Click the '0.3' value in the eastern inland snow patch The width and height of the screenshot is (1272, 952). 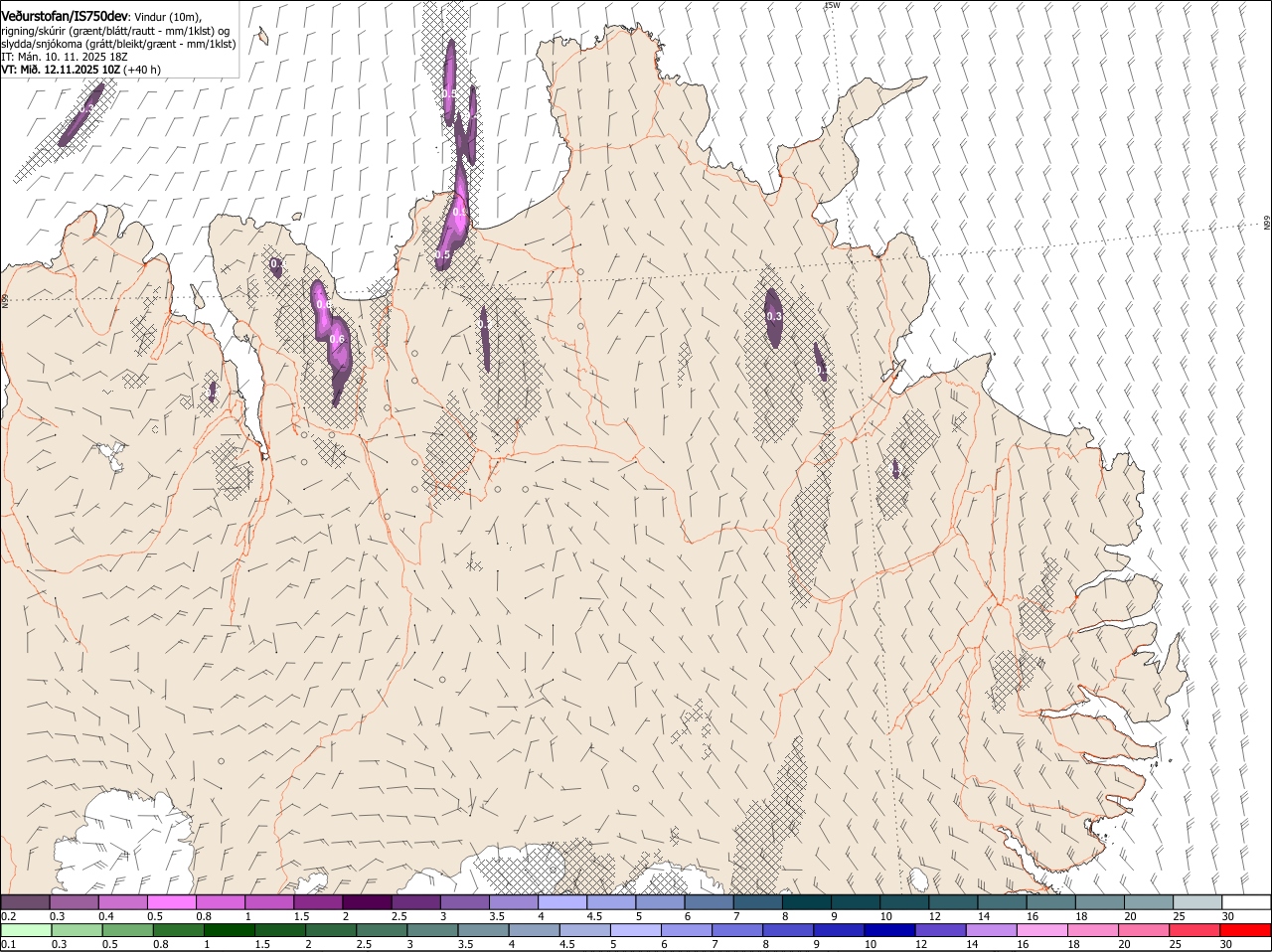pos(774,316)
